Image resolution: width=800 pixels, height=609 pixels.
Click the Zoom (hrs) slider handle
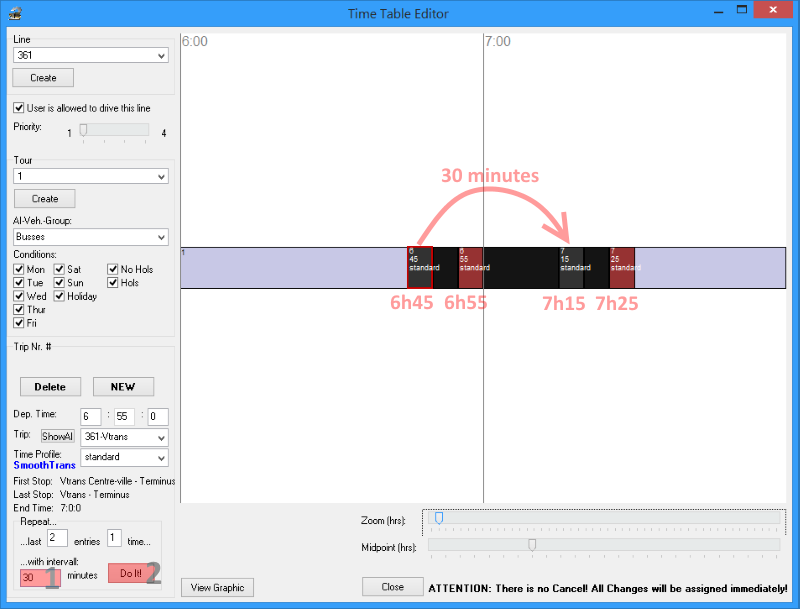coord(439,518)
